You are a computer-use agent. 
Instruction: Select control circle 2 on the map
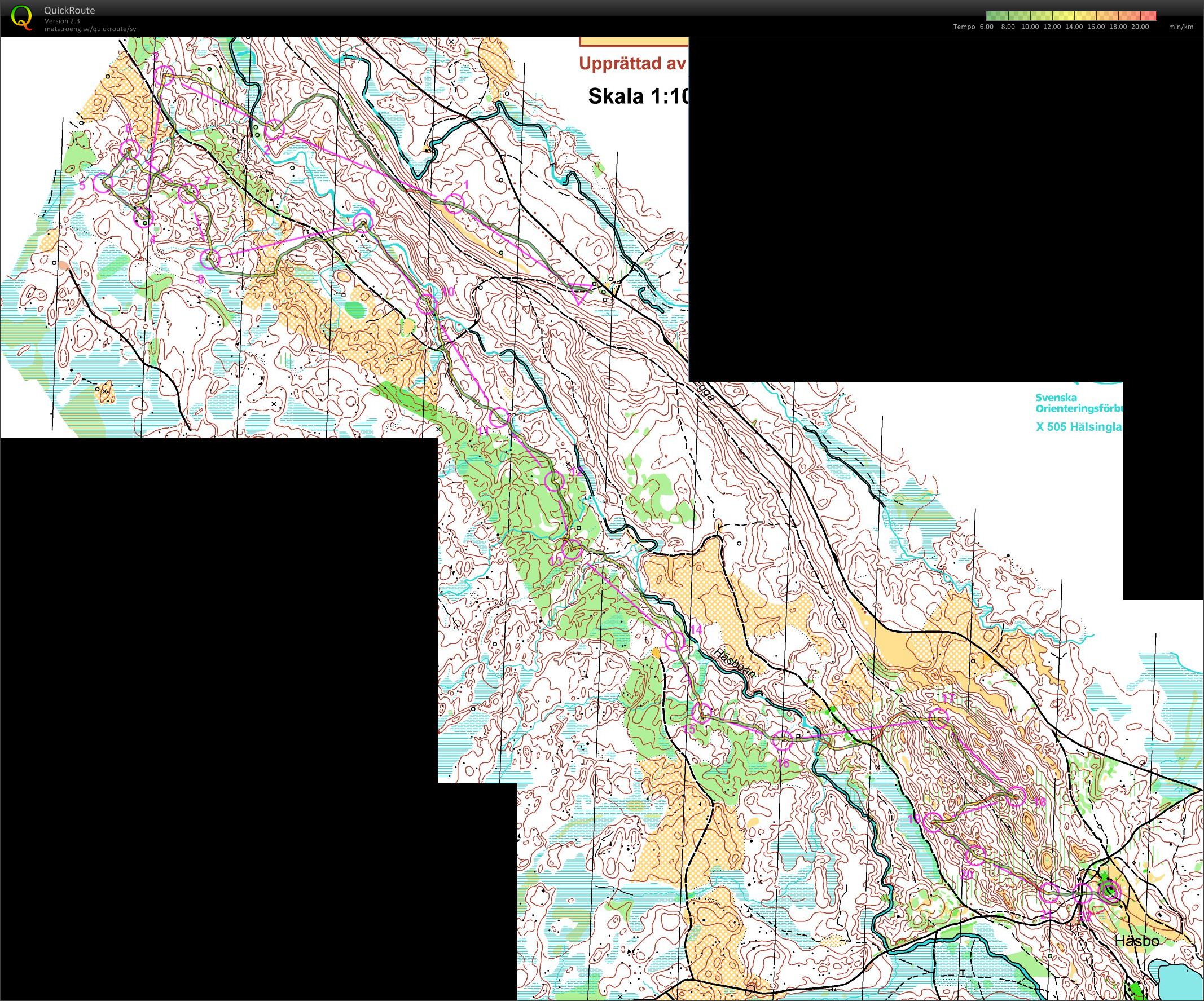click(x=274, y=130)
